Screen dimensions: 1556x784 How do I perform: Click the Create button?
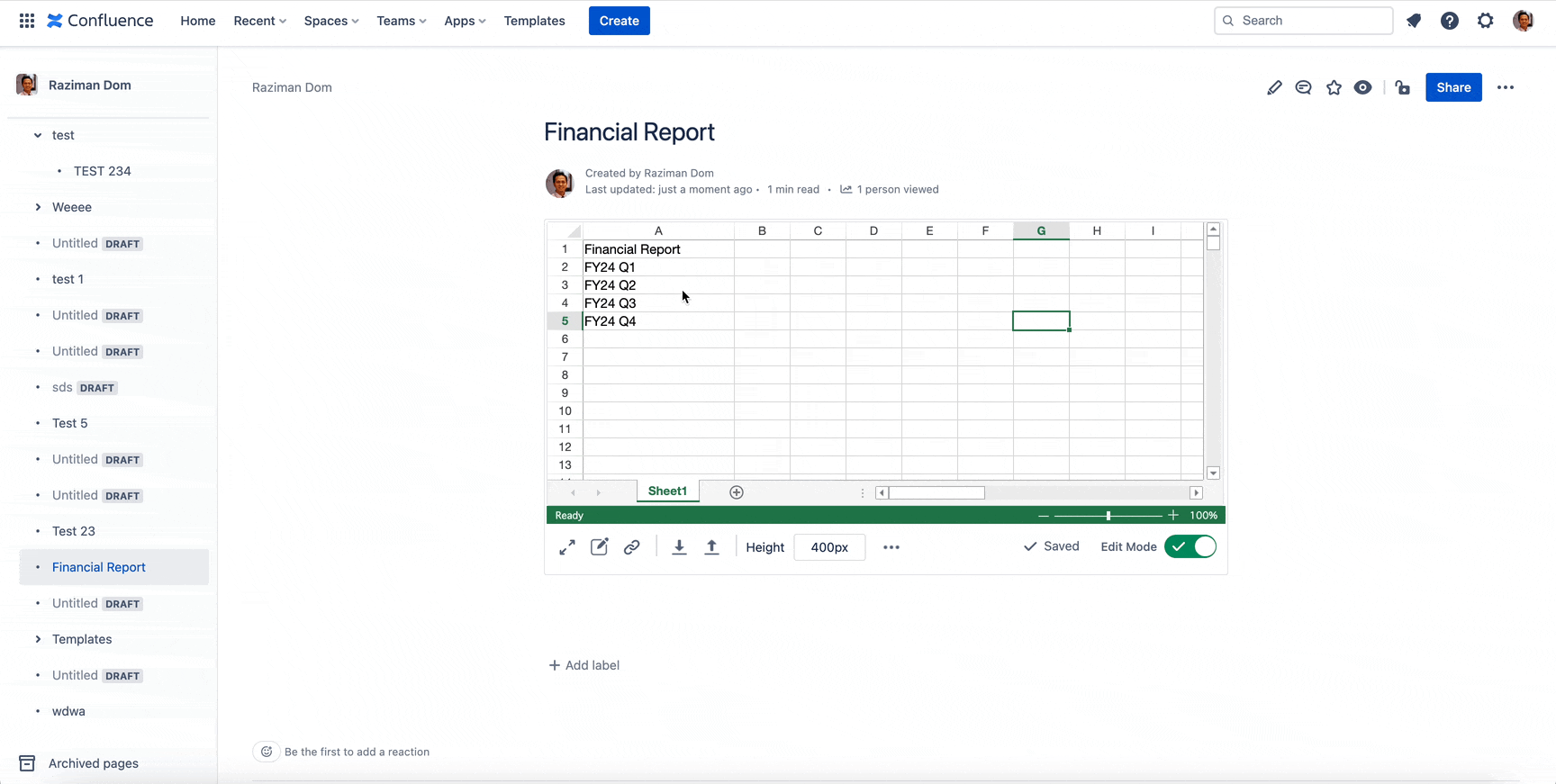tap(619, 21)
